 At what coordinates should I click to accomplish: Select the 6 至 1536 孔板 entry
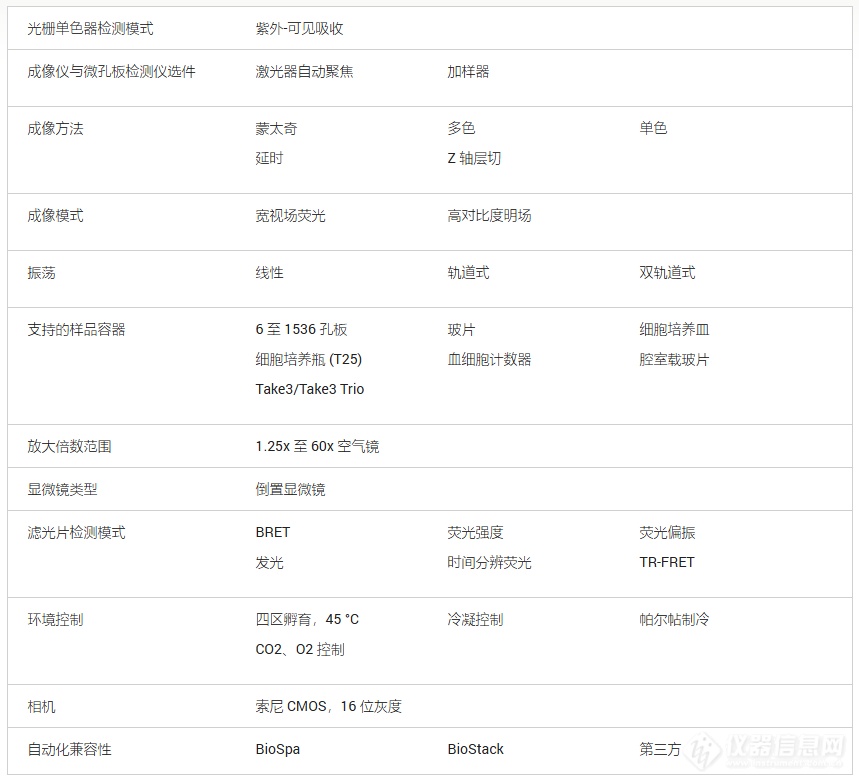(301, 330)
